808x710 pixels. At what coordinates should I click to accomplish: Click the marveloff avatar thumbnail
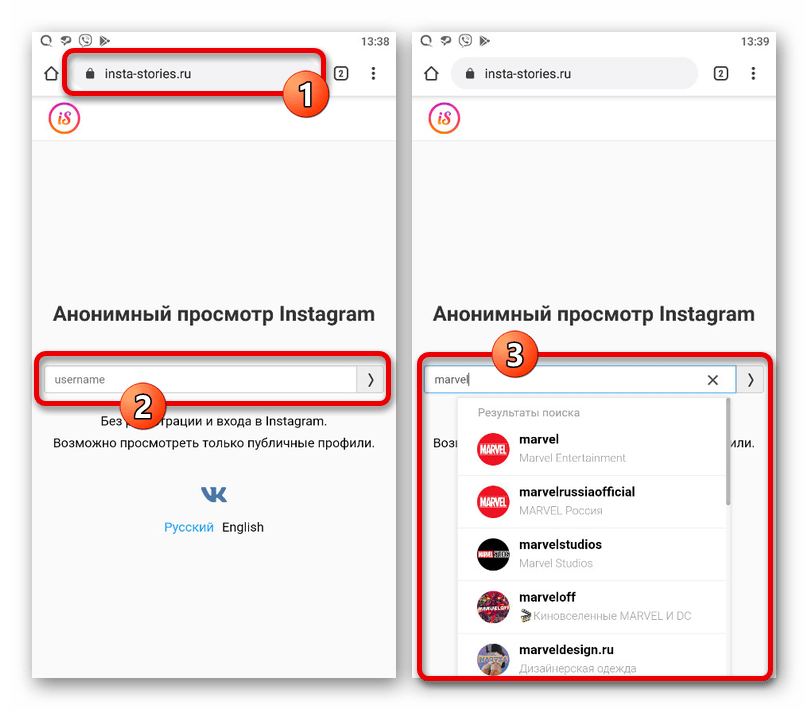pyautogui.click(x=493, y=607)
